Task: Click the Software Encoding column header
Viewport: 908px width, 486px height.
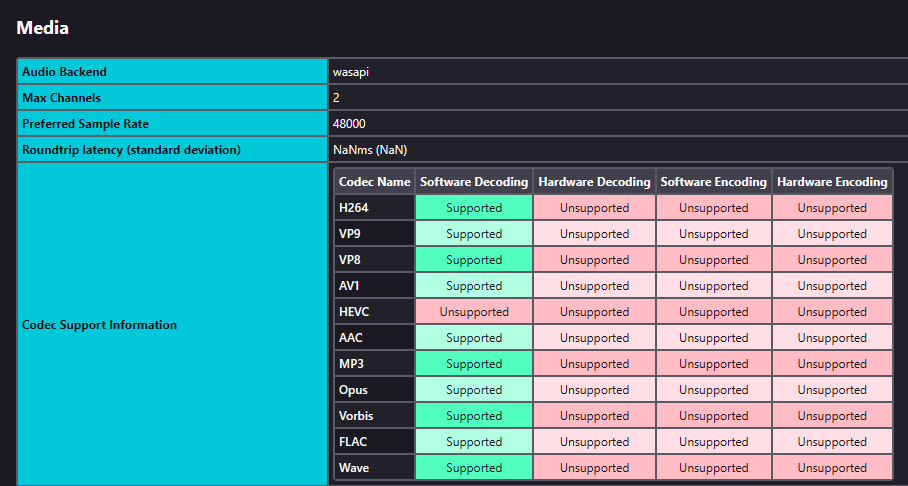Action: (714, 182)
